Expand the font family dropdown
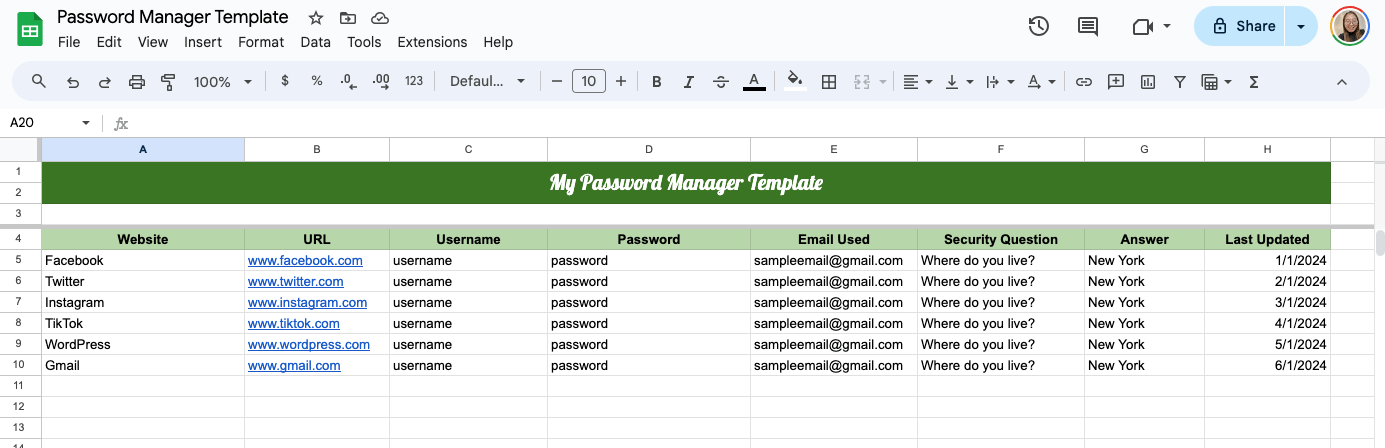This screenshot has width=1385, height=448. point(487,82)
